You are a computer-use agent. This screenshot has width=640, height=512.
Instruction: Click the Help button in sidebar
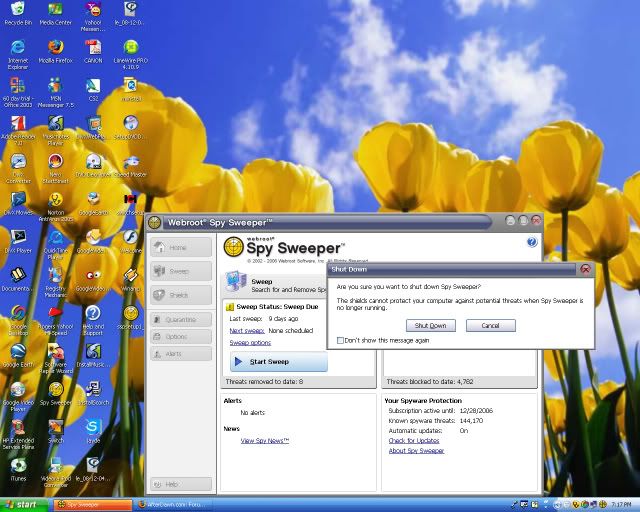coord(181,484)
